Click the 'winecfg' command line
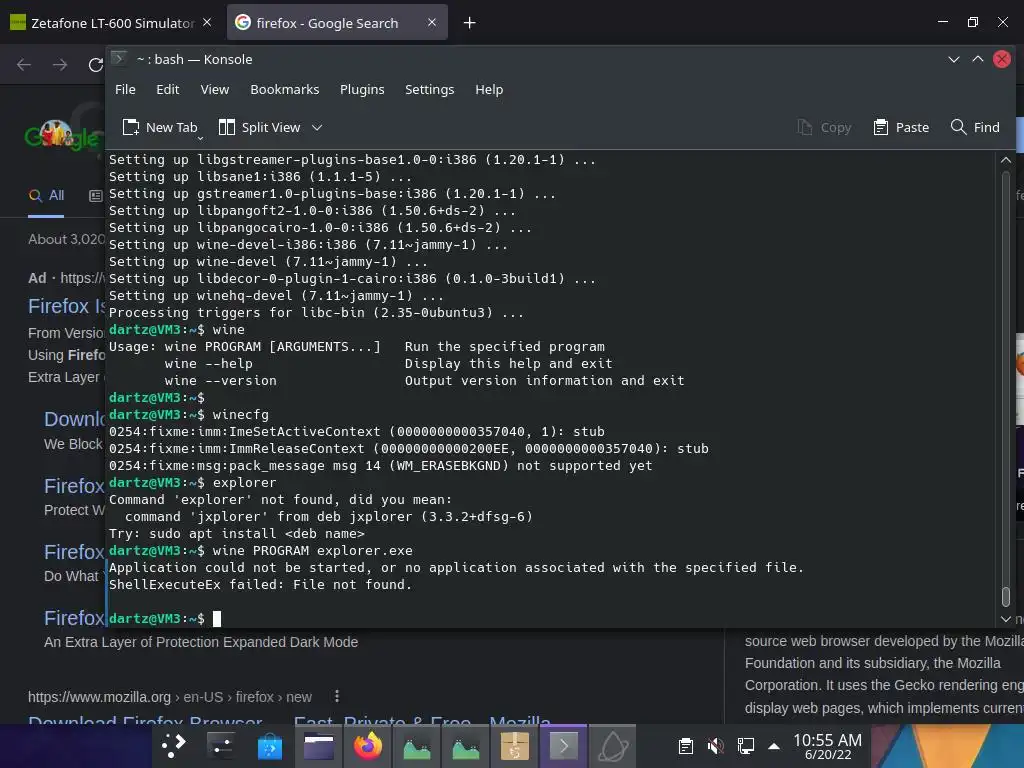This screenshot has width=1024, height=768. click(x=189, y=415)
